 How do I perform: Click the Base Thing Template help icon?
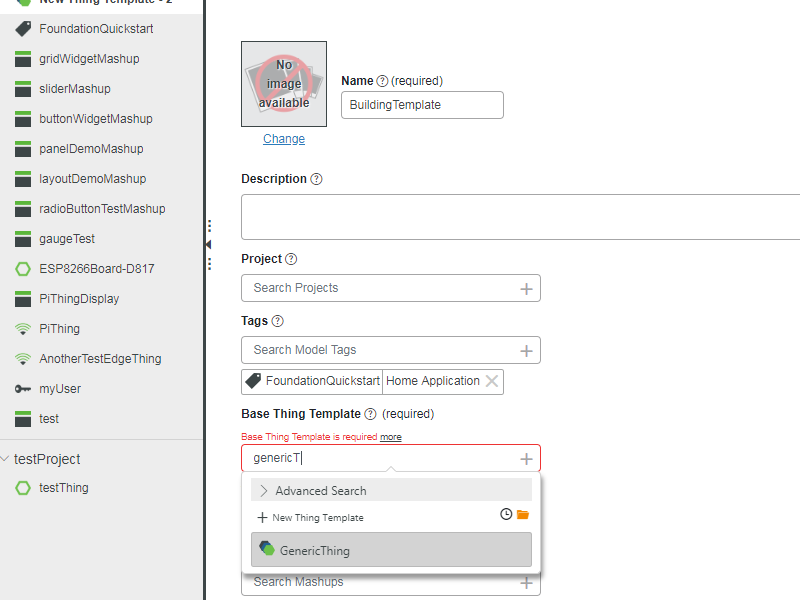coord(370,413)
